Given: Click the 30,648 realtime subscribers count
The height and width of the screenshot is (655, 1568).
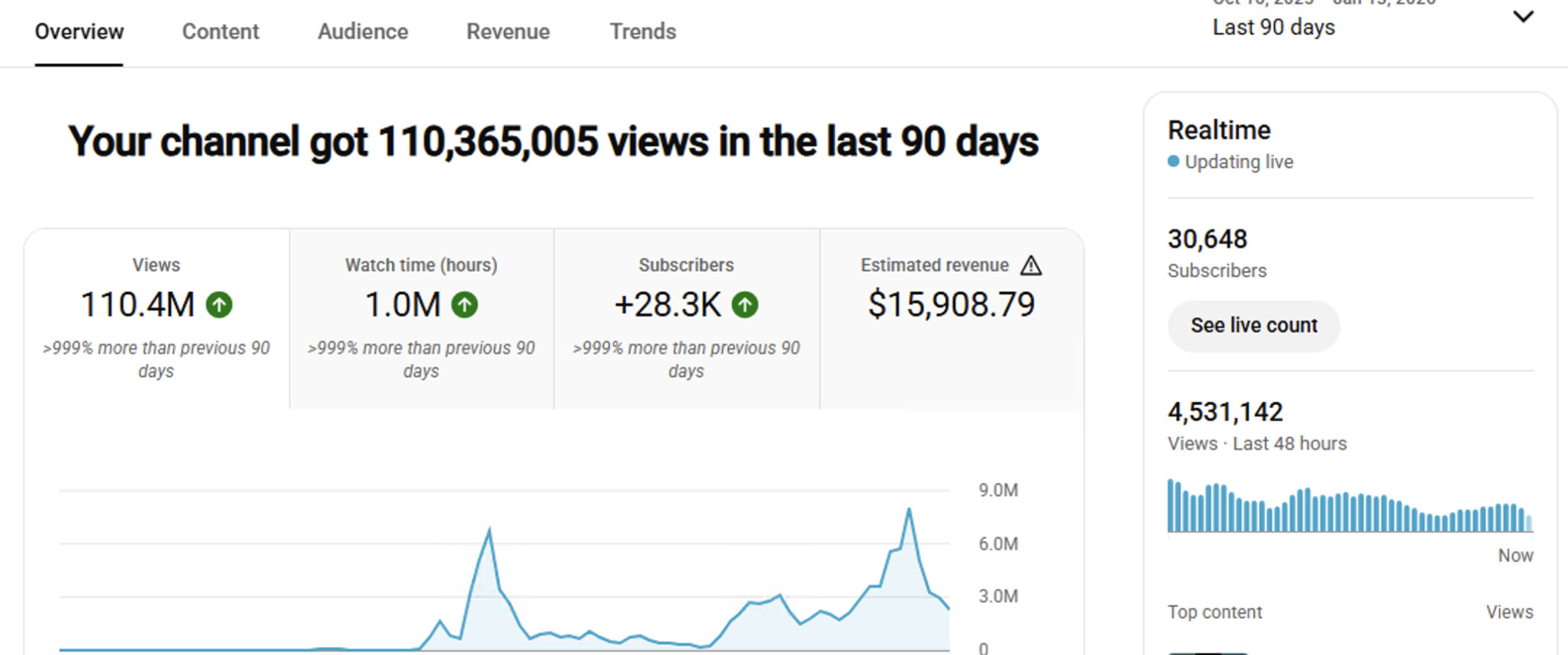Looking at the screenshot, I should click(1207, 239).
